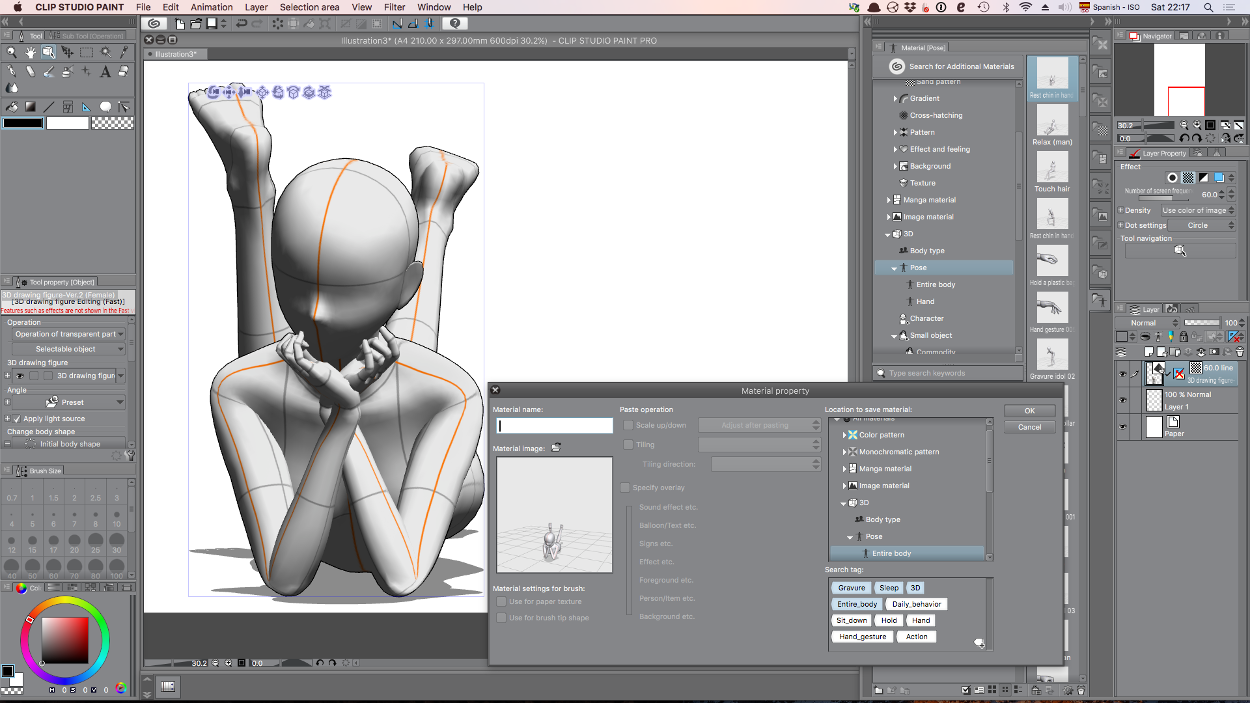The height and width of the screenshot is (703, 1250).
Task: Select the Eraser tool
Action: 29,70
